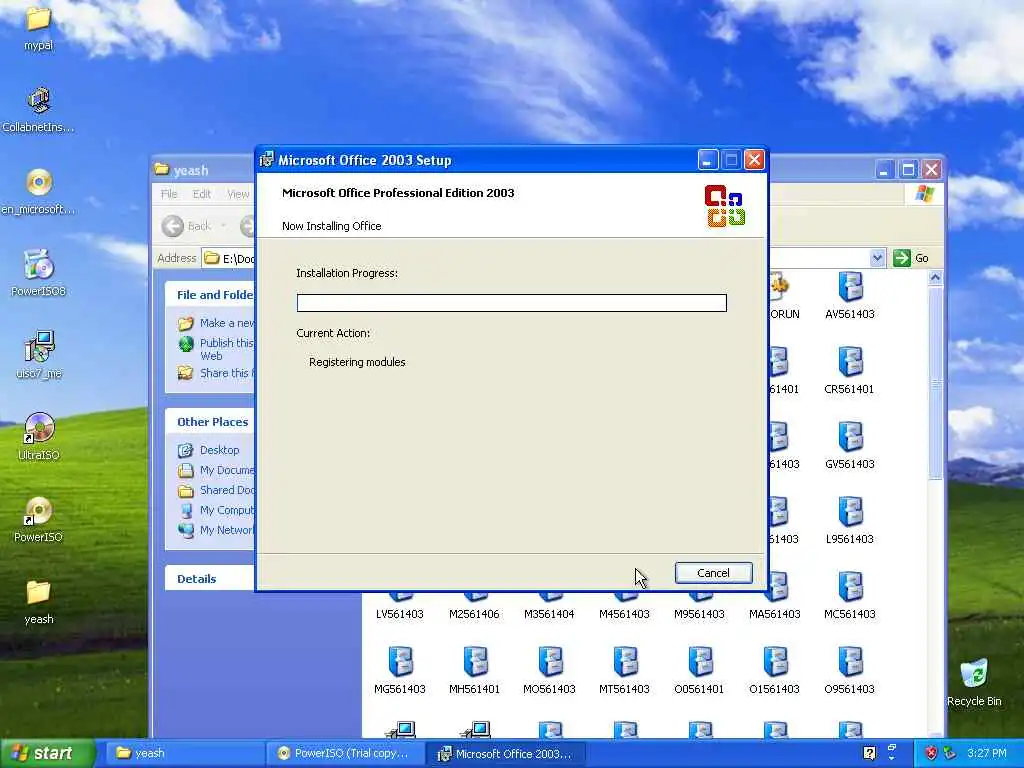Select the GV561403 cabinet file
1024x768 pixels.
[x=850, y=445]
